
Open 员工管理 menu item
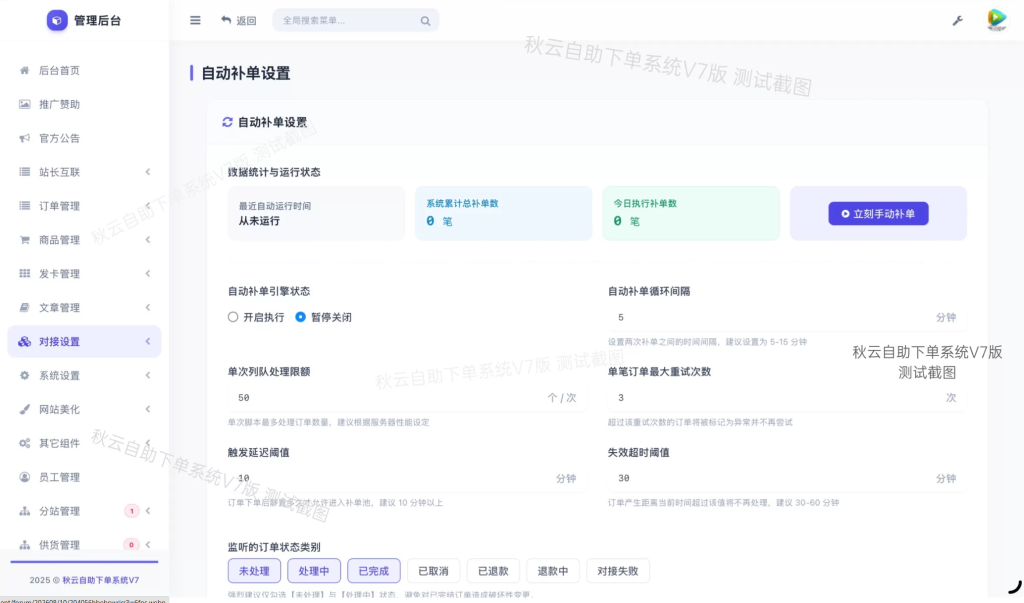[x=84, y=477]
